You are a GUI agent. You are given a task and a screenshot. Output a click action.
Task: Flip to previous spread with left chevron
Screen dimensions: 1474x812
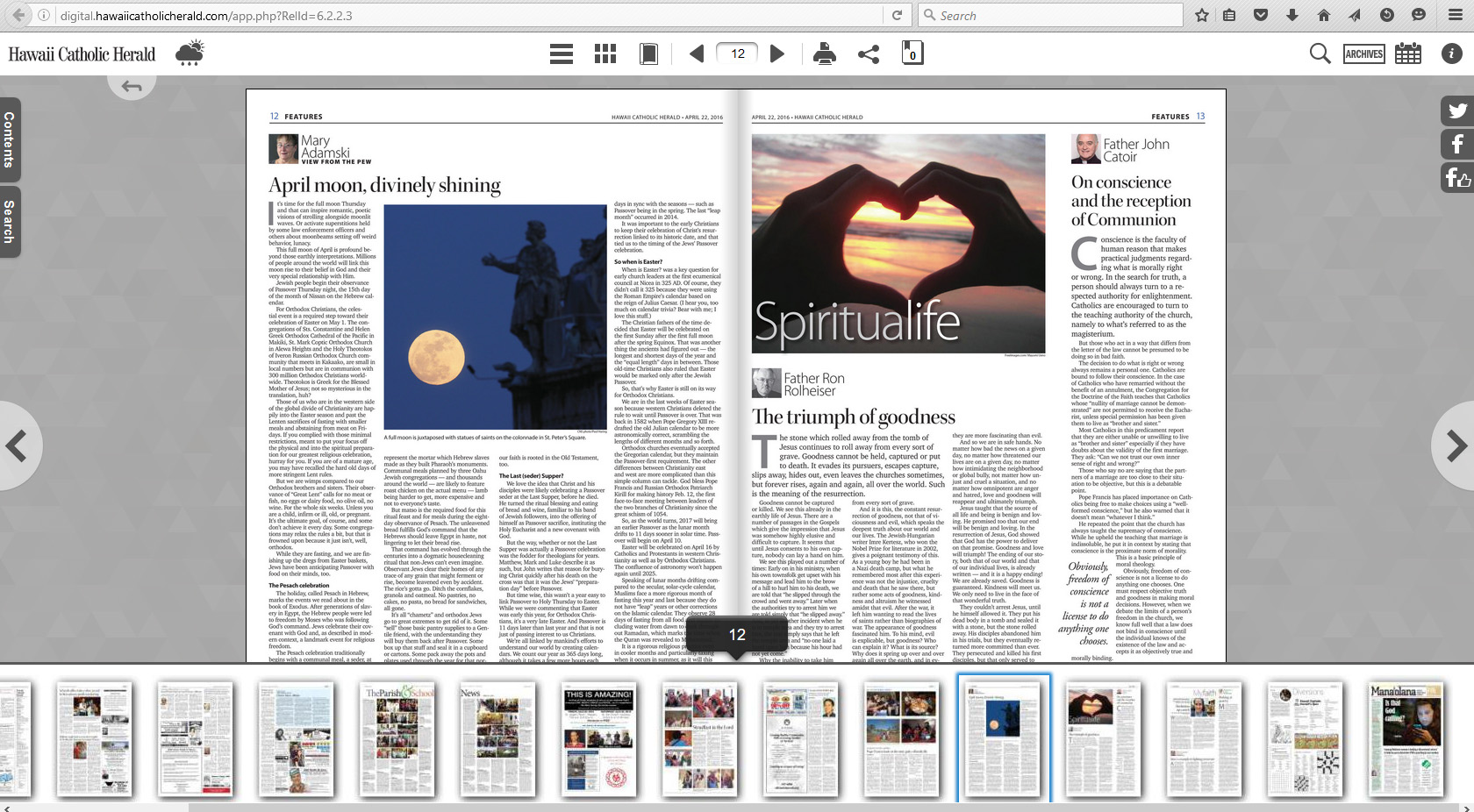pos(17,446)
